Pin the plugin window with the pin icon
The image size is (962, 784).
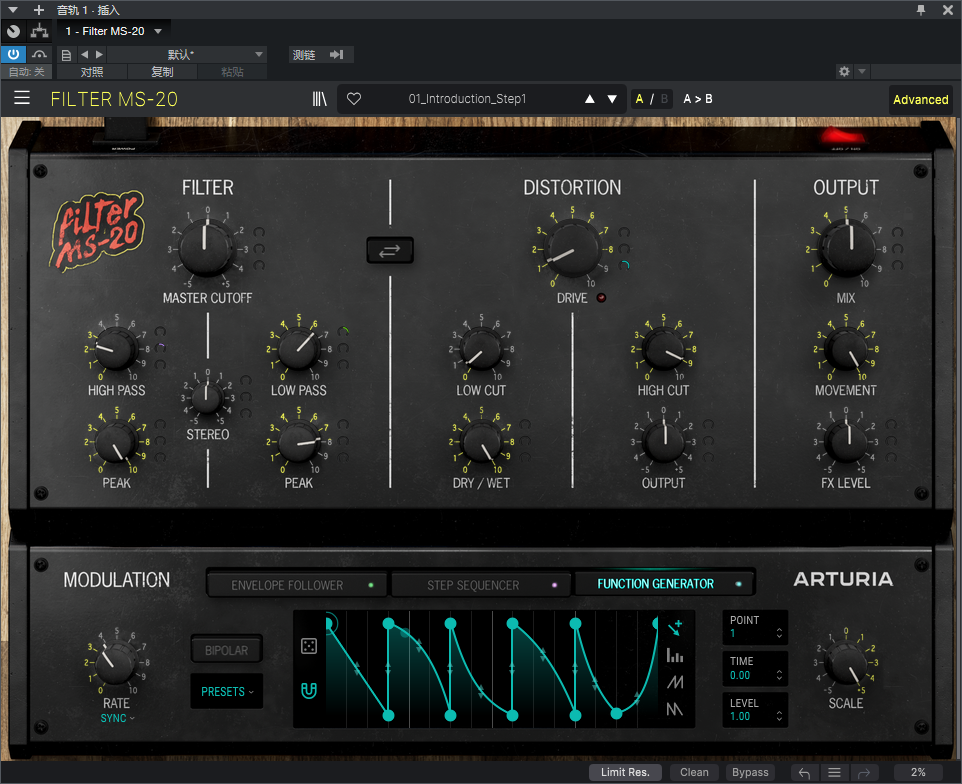coord(921,10)
